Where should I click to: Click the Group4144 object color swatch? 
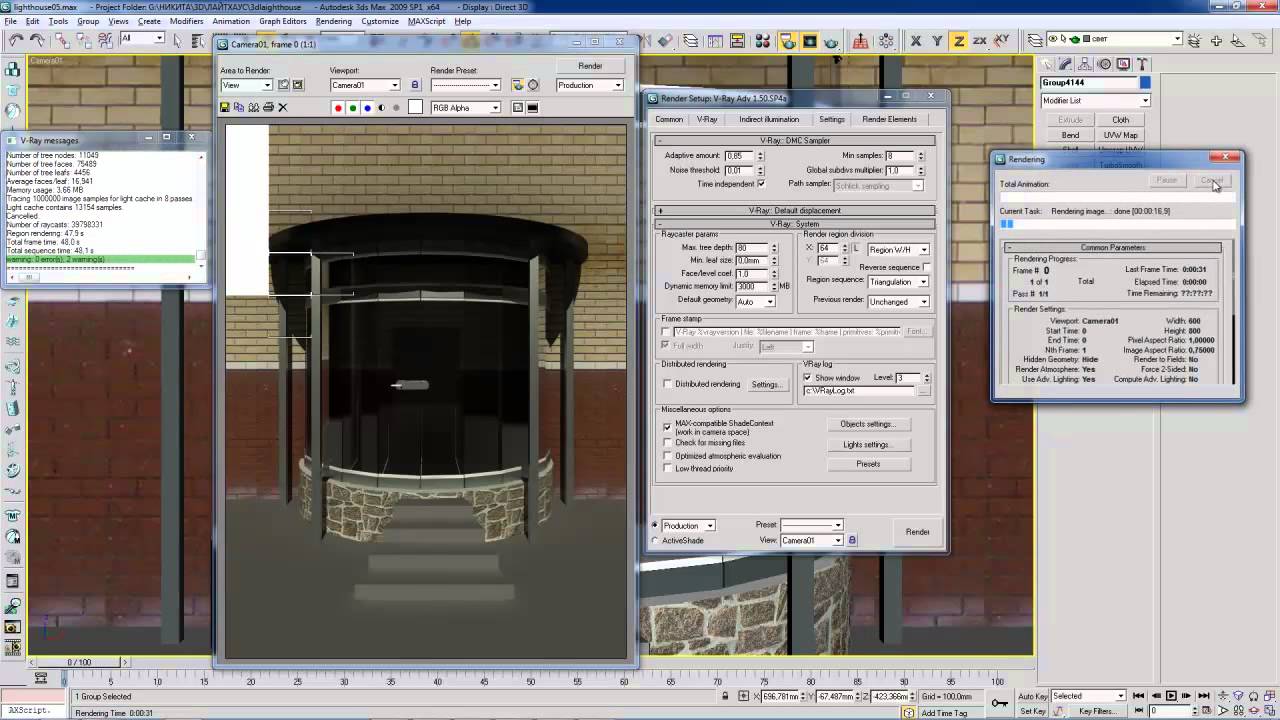[x=1146, y=83]
